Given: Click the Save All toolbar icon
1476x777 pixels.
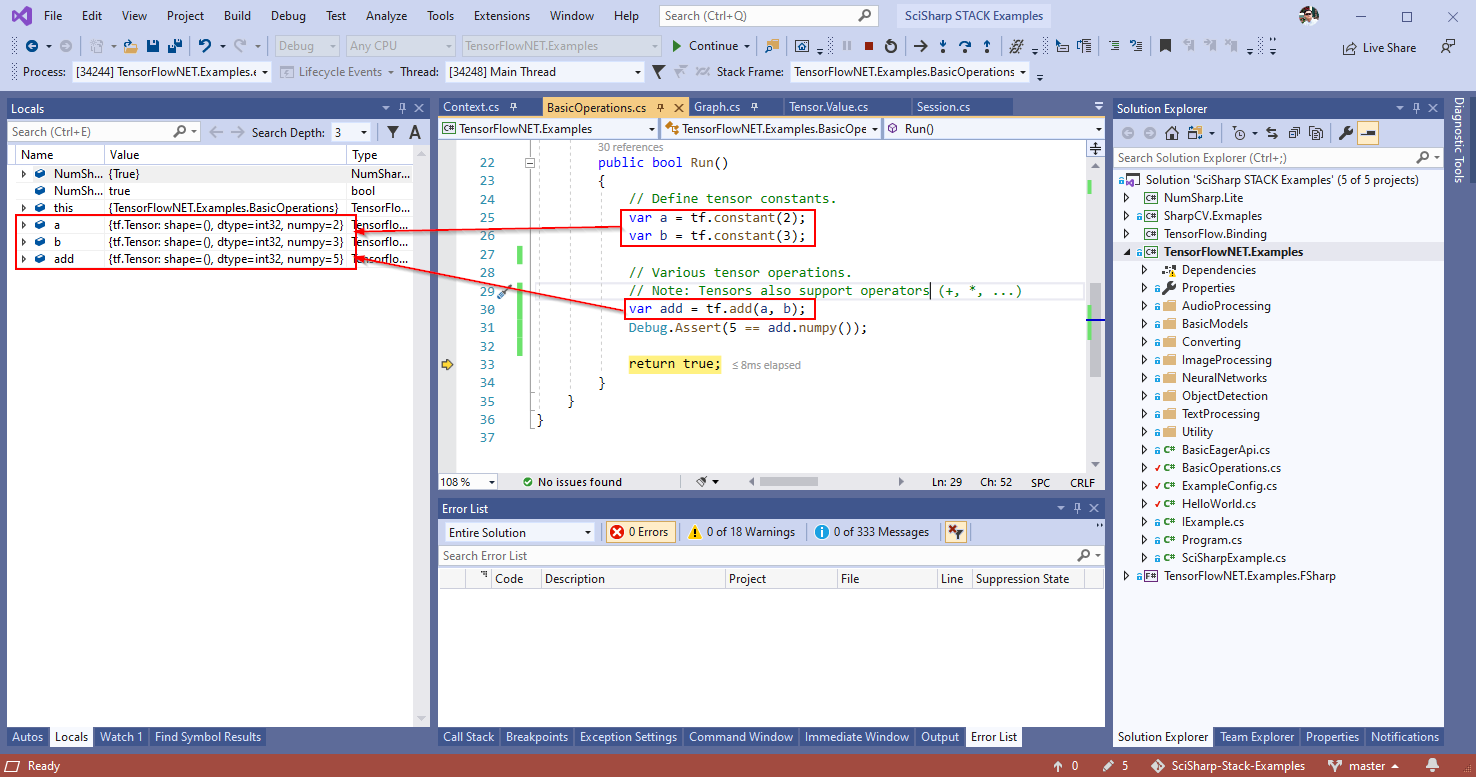Looking at the screenshot, I should click(174, 46).
